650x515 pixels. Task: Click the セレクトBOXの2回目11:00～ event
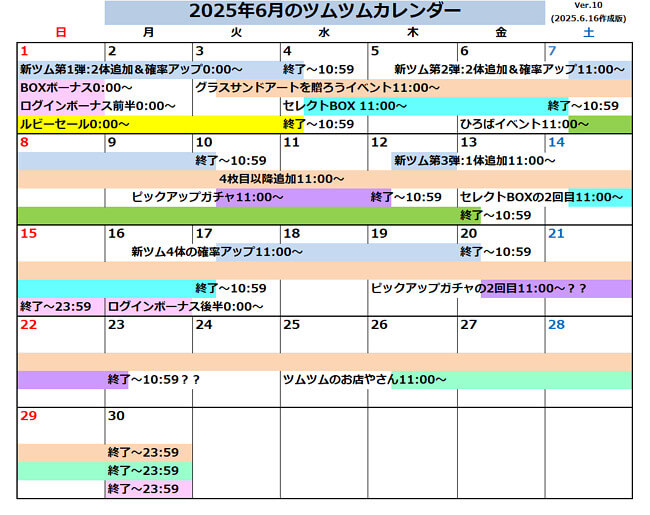pyautogui.click(x=541, y=197)
